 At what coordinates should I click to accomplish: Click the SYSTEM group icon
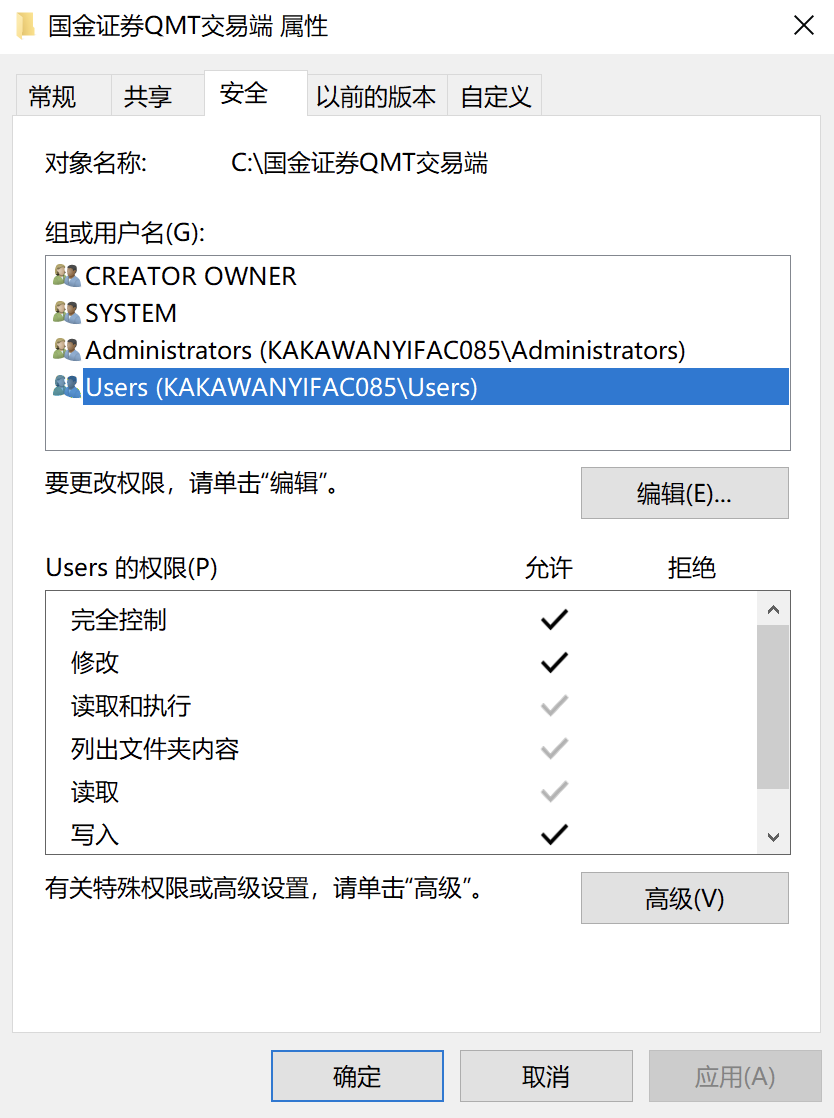point(66,312)
